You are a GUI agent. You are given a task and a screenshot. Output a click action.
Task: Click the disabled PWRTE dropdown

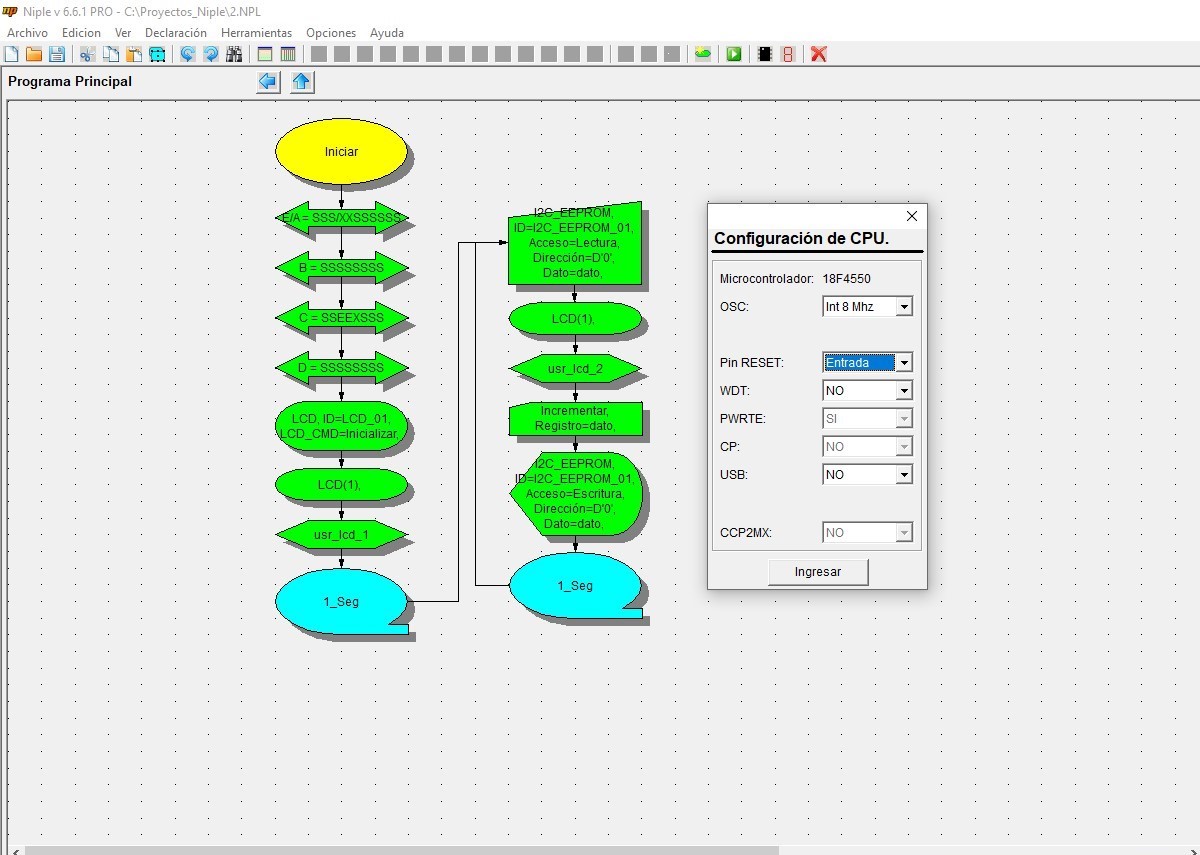click(x=867, y=419)
